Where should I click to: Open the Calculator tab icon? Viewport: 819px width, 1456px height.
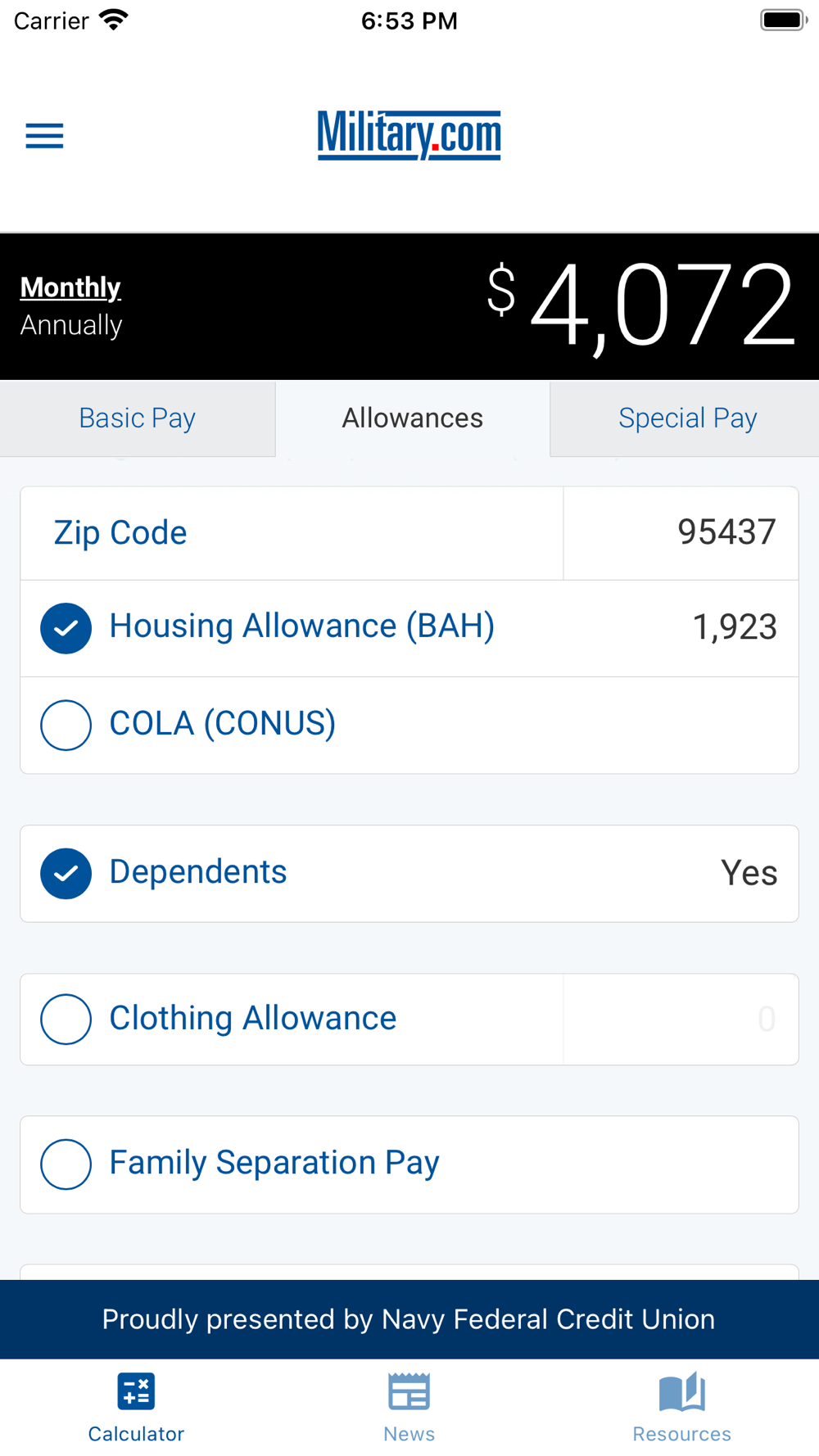click(x=136, y=1391)
